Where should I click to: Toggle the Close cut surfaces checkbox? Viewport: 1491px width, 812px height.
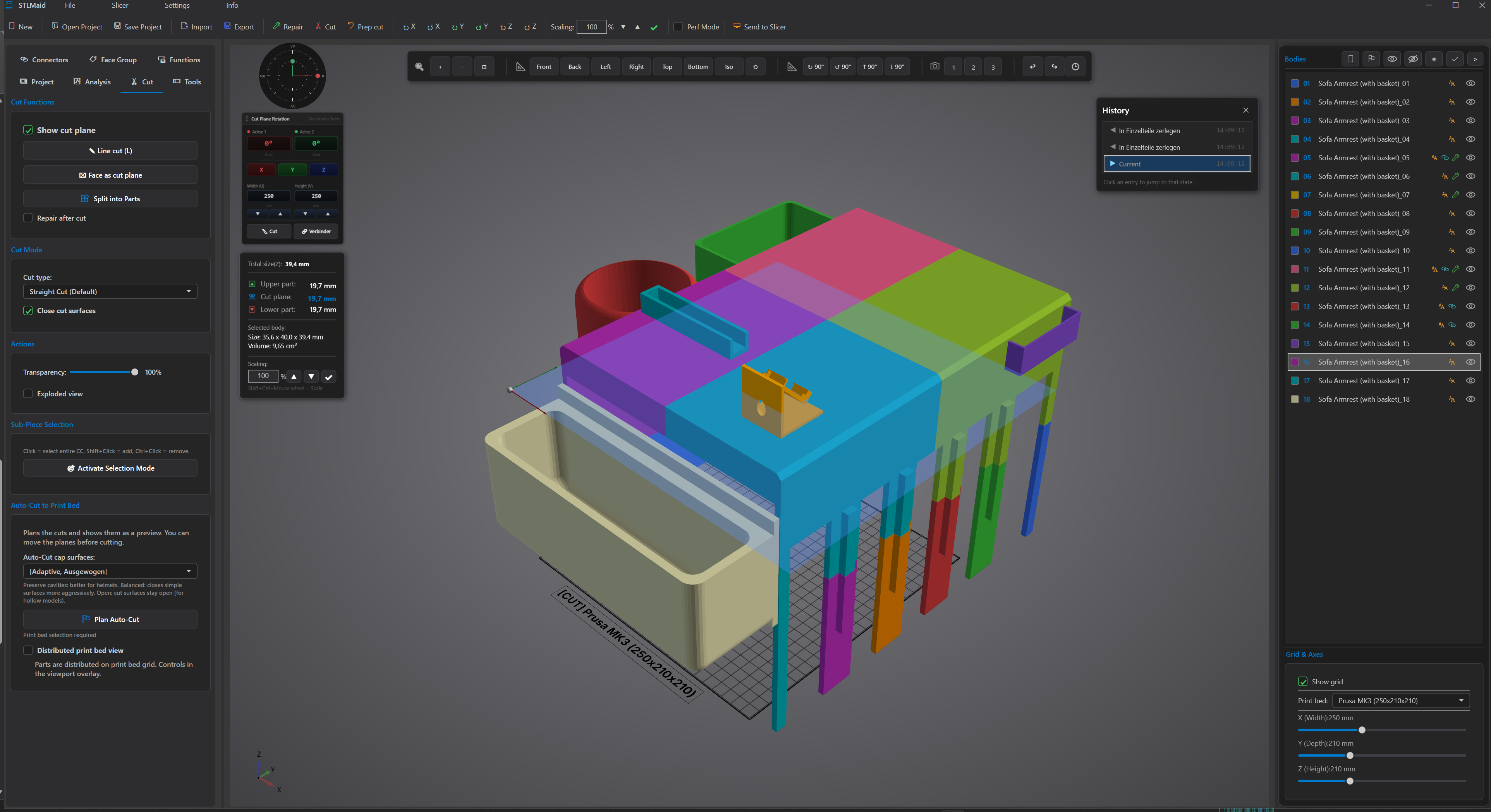(x=28, y=310)
